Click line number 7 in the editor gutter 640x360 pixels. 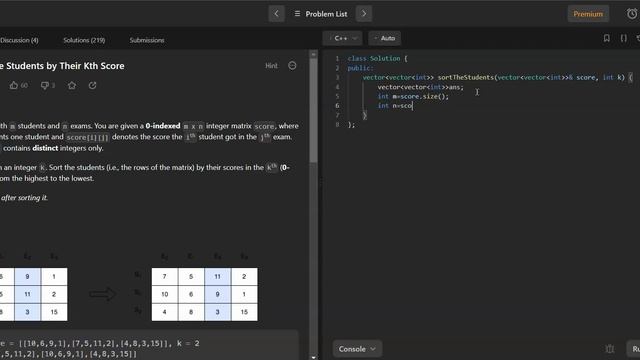(x=337, y=115)
